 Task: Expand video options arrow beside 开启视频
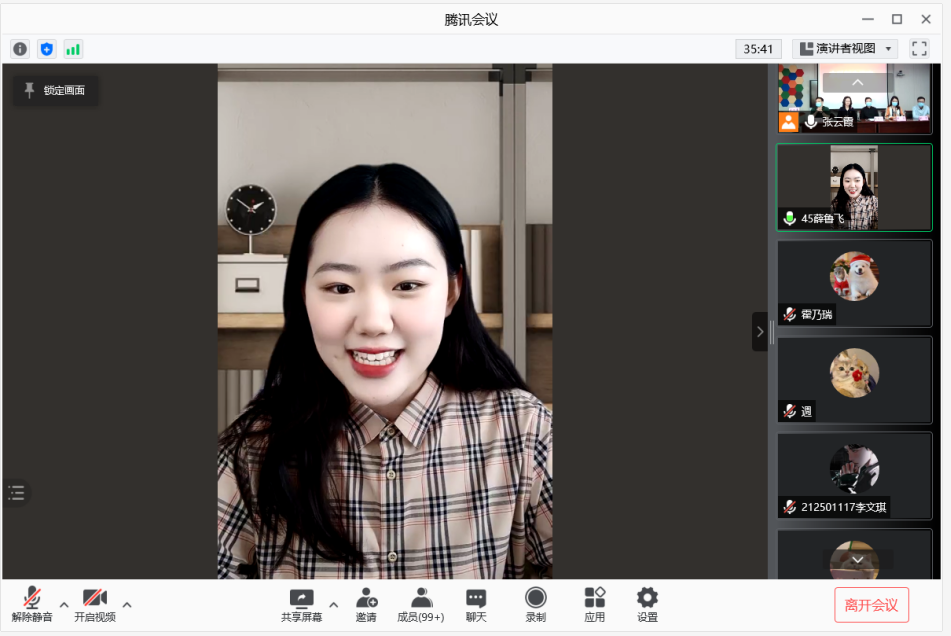point(127,604)
